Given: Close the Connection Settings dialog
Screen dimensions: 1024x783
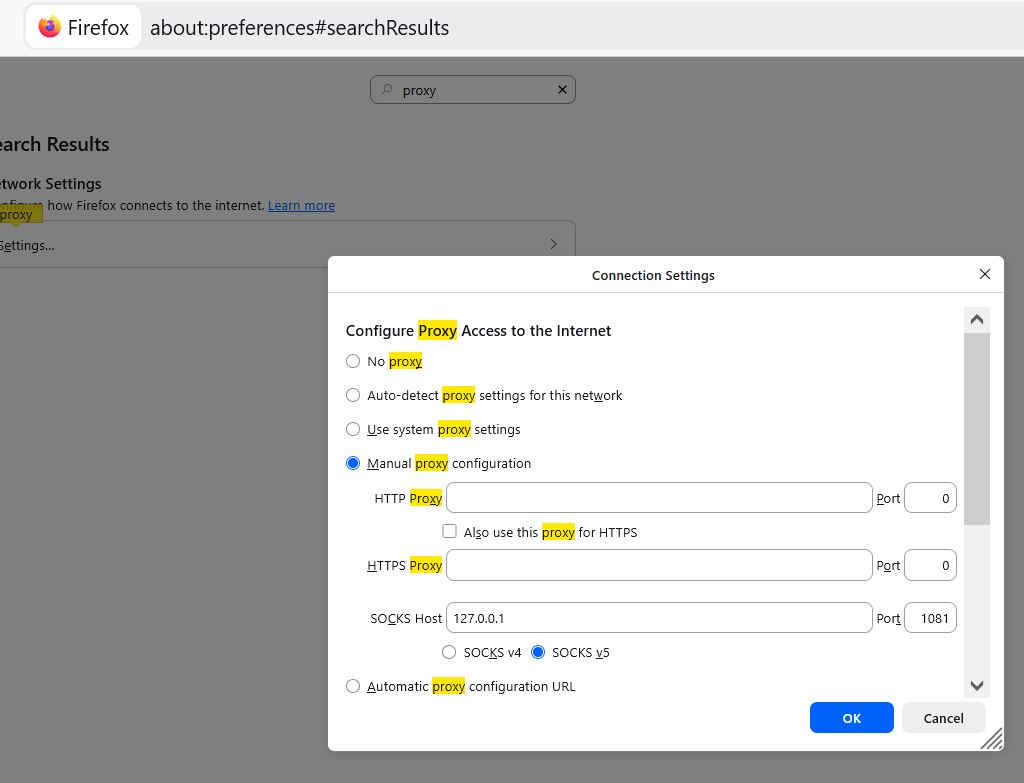Looking at the screenshot, I should [x=984, y=274].
